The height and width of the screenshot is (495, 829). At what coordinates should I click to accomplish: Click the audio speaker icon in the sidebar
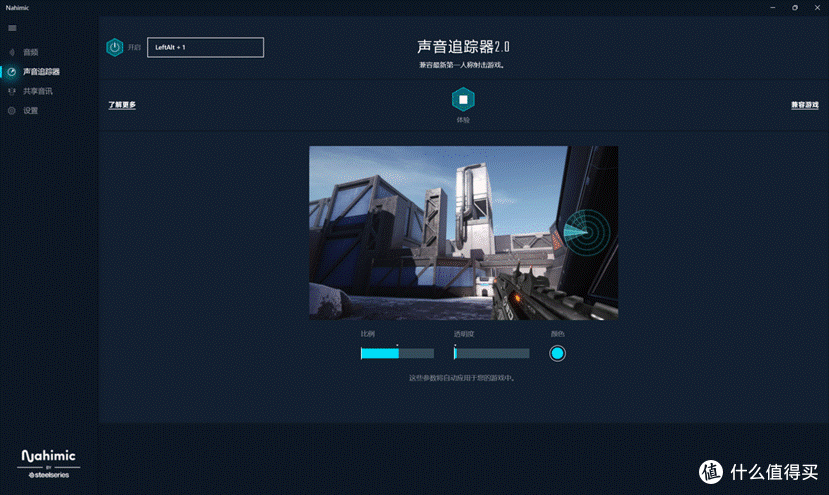pos(12,52)
